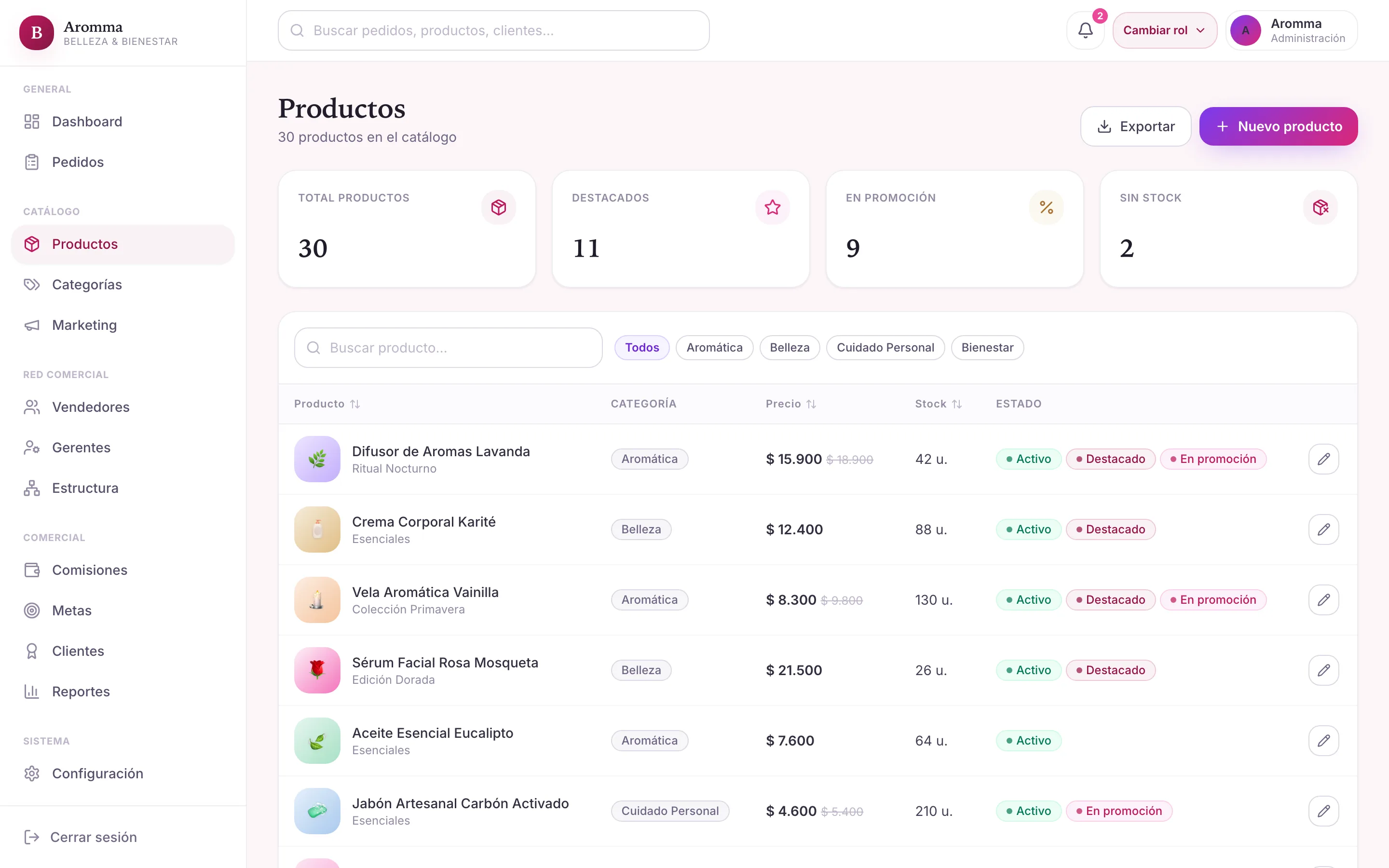Click the Jabón Artesanal Carbón Activado thumbnail
Viewport: 1389px width, 868px height.
pos(317,811)
